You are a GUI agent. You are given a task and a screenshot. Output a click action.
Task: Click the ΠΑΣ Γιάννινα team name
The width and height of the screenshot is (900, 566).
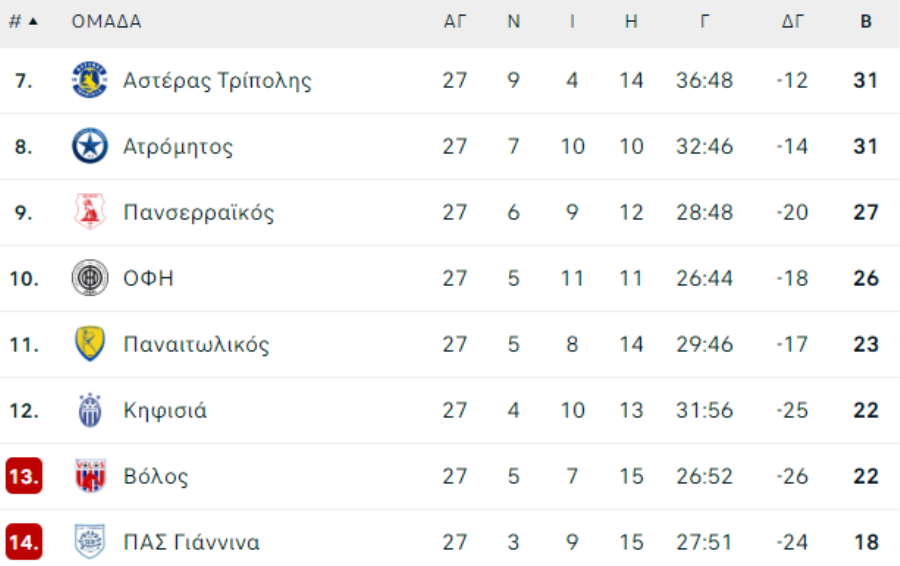pyautogui.click(x=192, y=542)
